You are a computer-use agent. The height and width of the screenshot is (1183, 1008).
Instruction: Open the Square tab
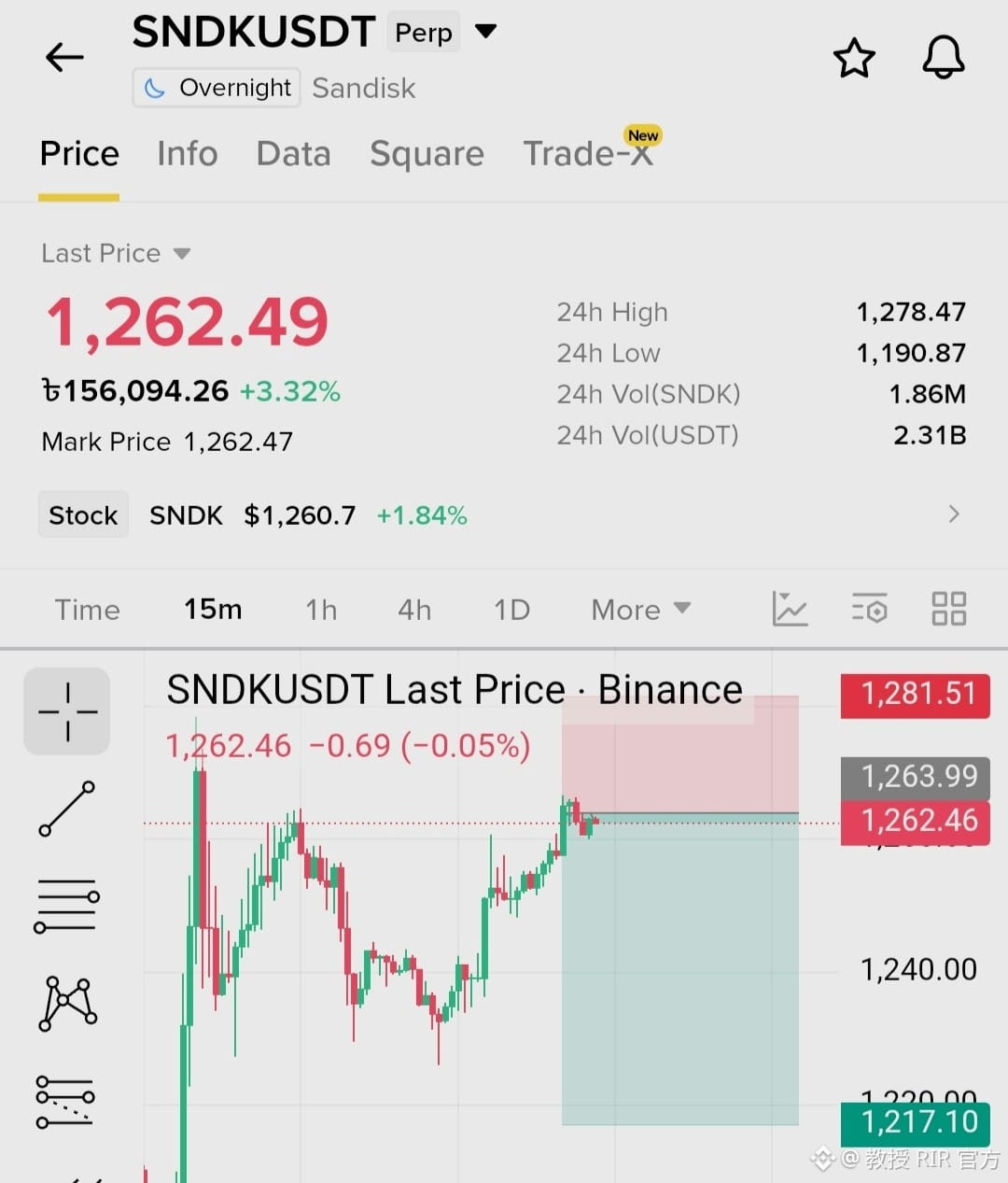(x=427, y=153)
